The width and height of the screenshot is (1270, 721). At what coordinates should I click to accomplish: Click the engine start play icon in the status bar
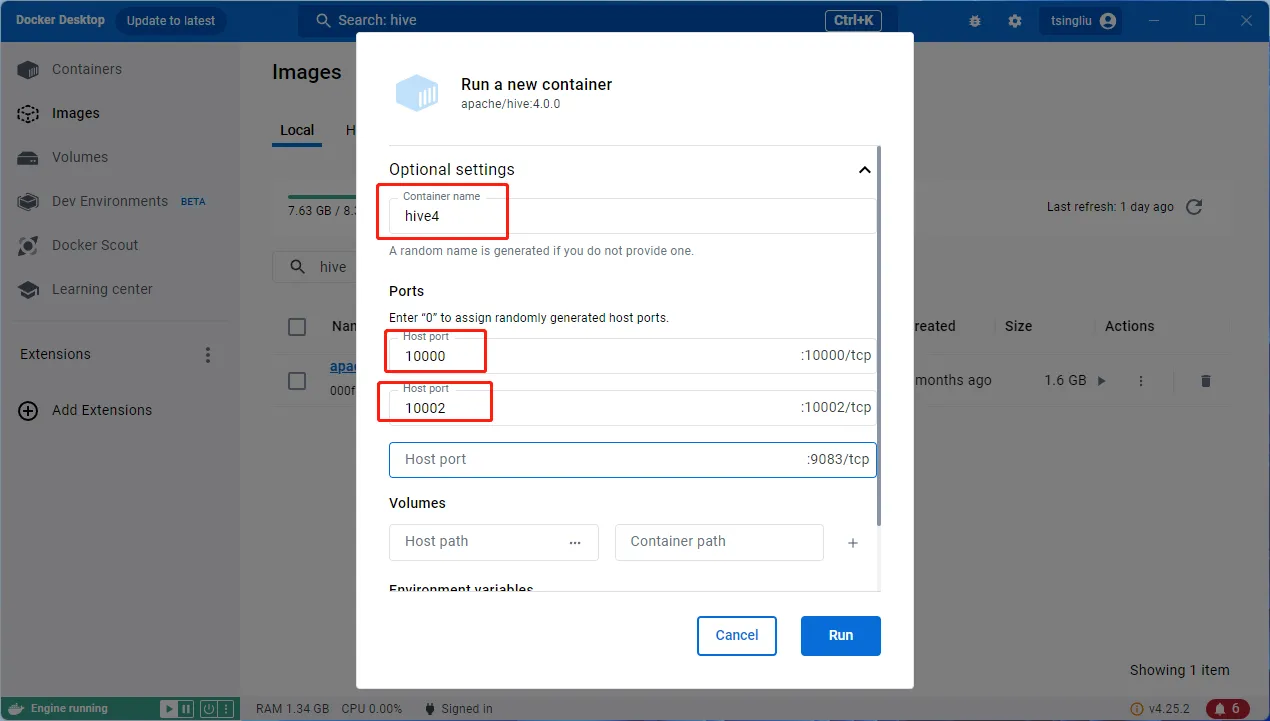tap(169, 709)
